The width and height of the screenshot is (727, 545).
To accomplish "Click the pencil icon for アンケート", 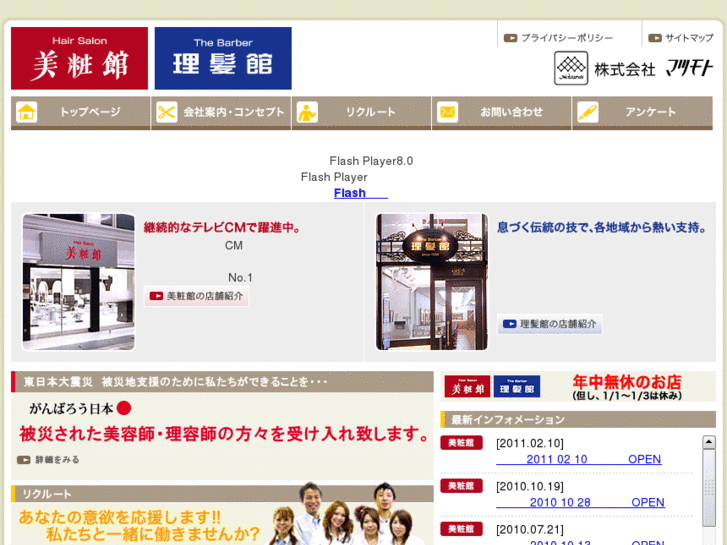I will tap(587, 112).
